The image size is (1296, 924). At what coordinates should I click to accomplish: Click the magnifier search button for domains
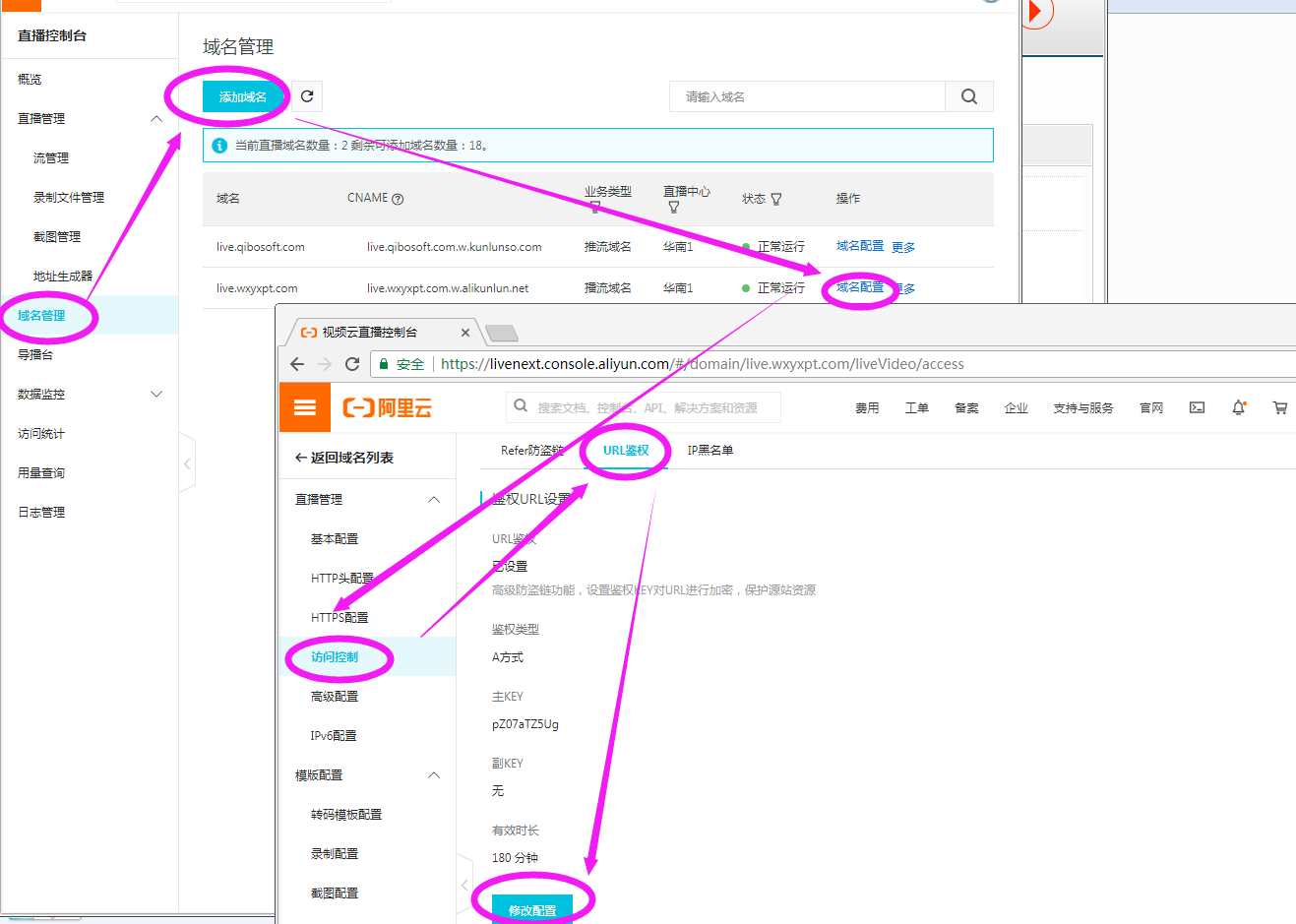click(x=968, y=96)
